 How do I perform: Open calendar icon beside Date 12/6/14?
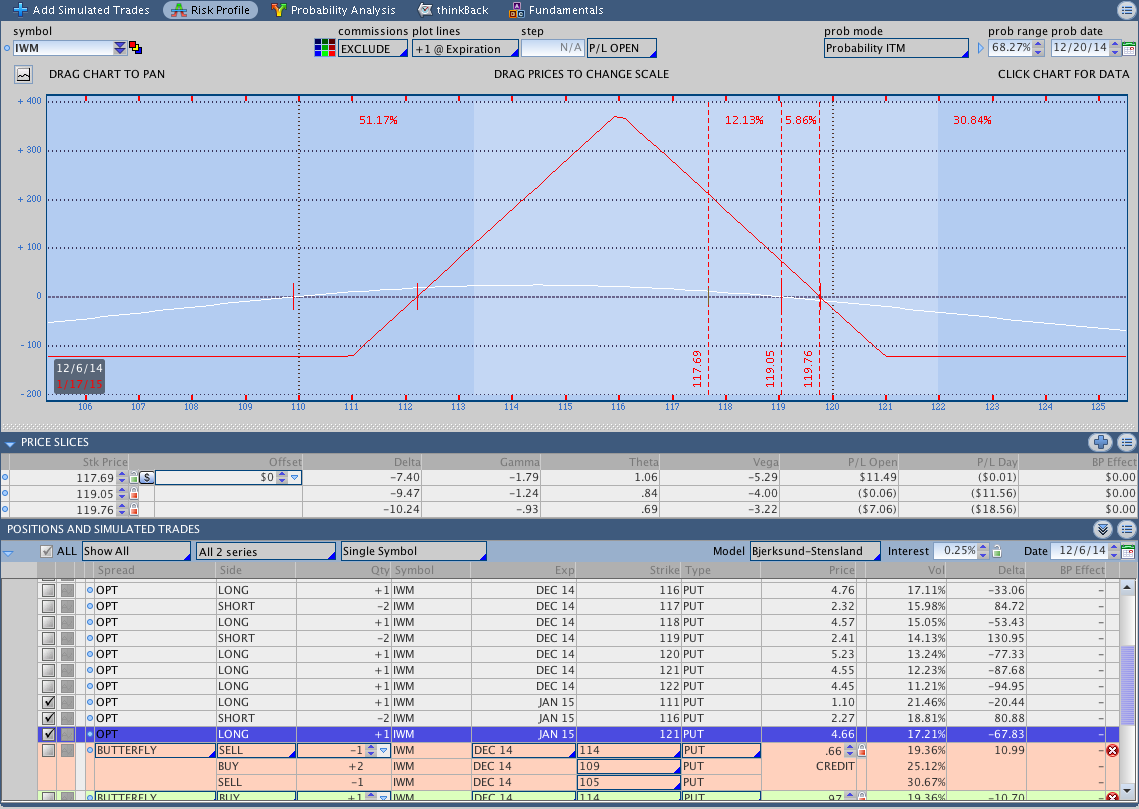[x=1128, y=551]
